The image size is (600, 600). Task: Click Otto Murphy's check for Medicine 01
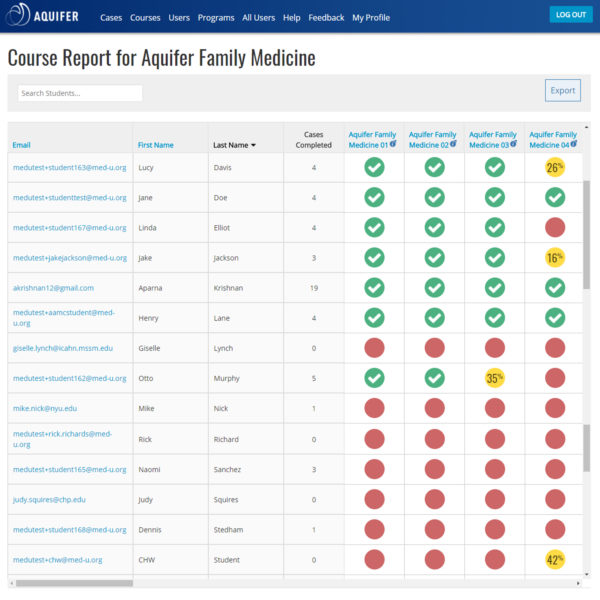click(374, 378)
